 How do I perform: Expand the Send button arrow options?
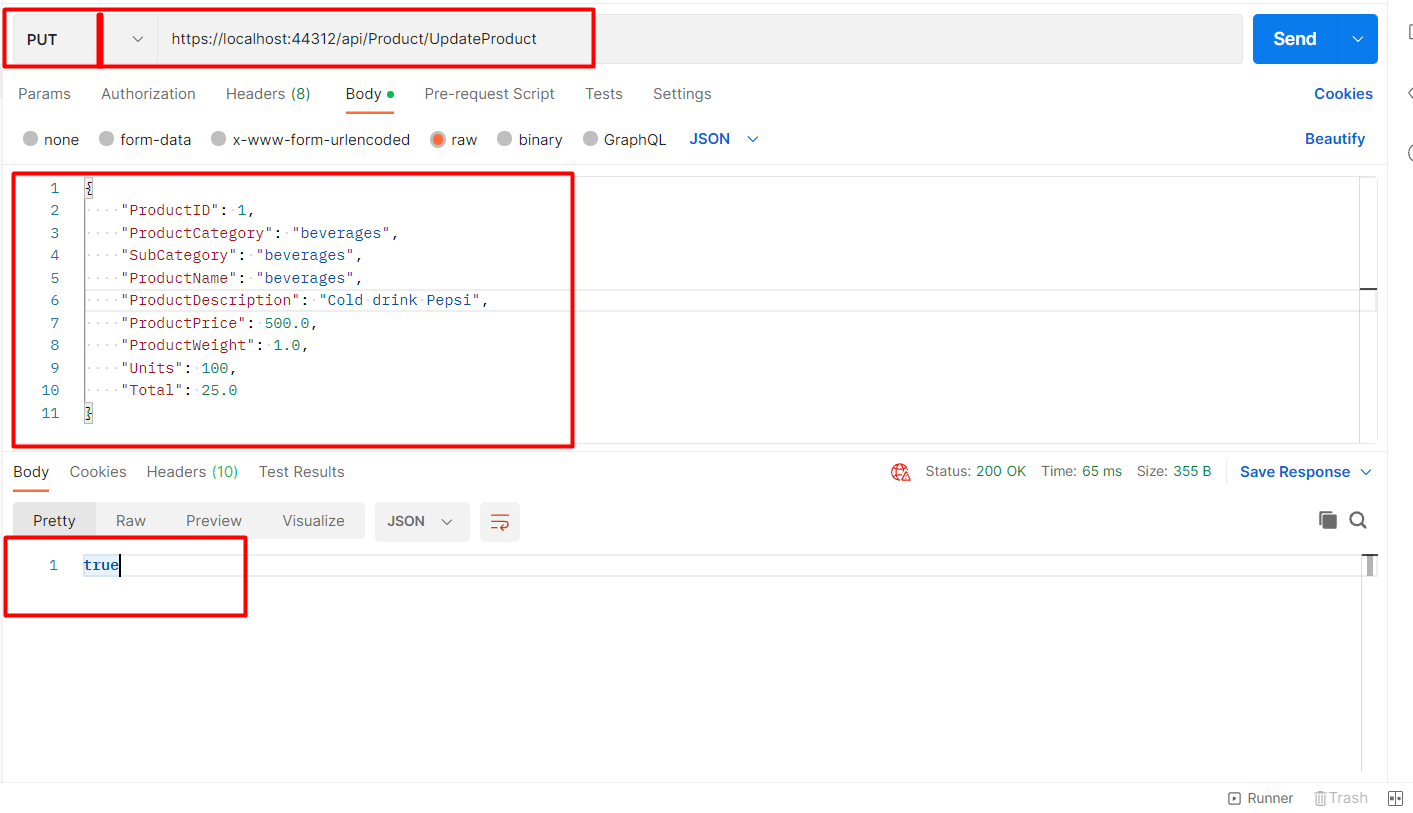point(1357,39)
